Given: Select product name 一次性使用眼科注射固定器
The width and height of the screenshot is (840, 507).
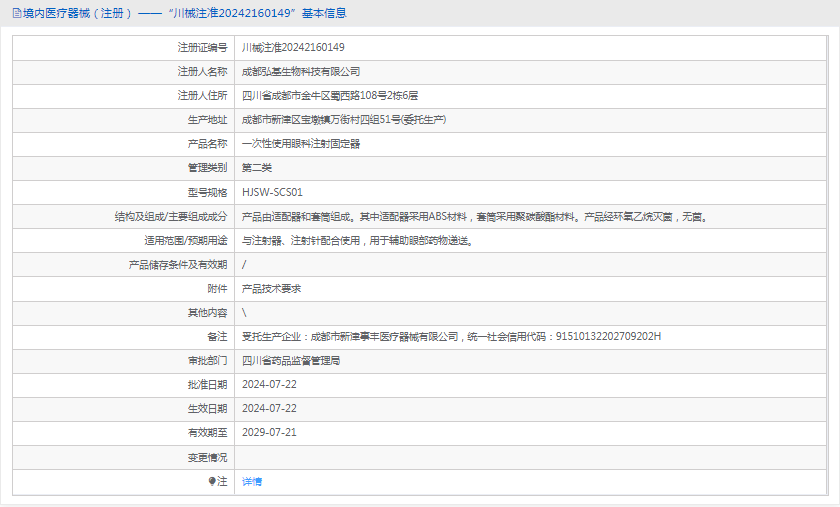Looking at the screenshot, I should coord(301,143).
